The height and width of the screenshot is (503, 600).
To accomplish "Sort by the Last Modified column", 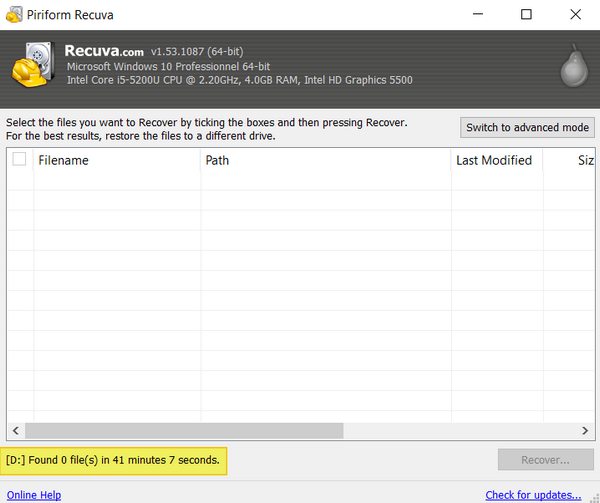I will tap(494, 160).
